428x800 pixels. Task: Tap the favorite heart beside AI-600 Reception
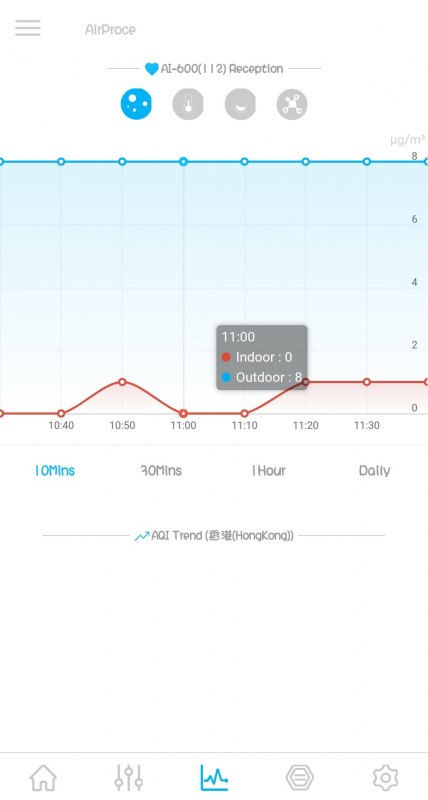pos(152,69)
